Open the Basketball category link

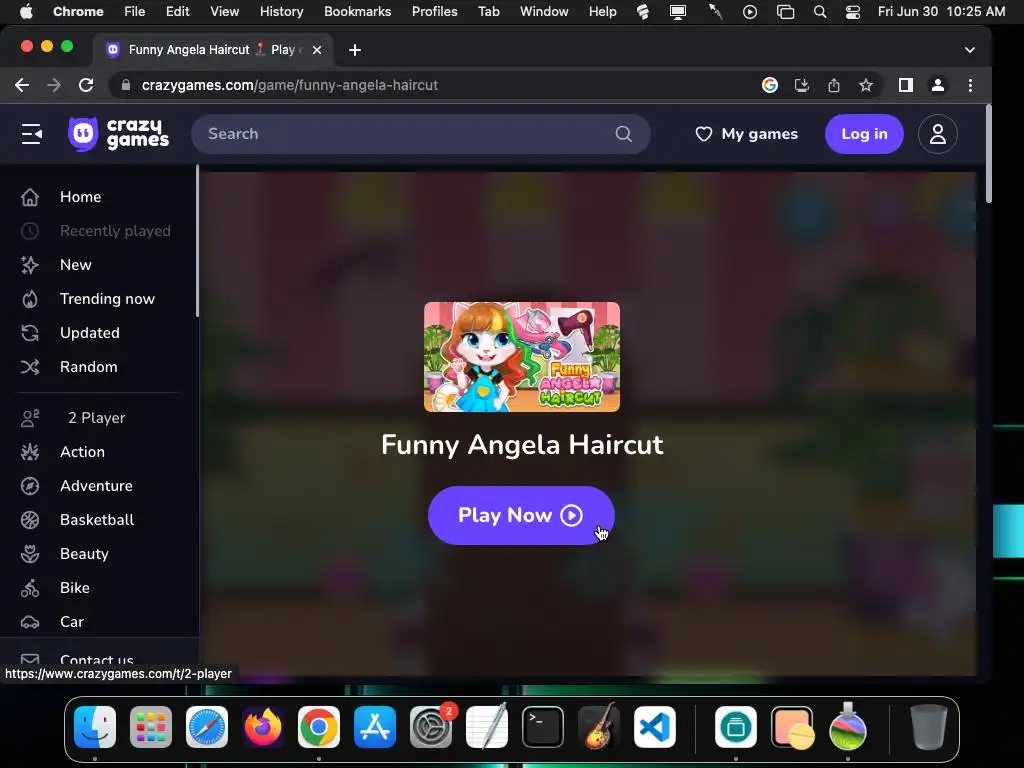[97, 520]
